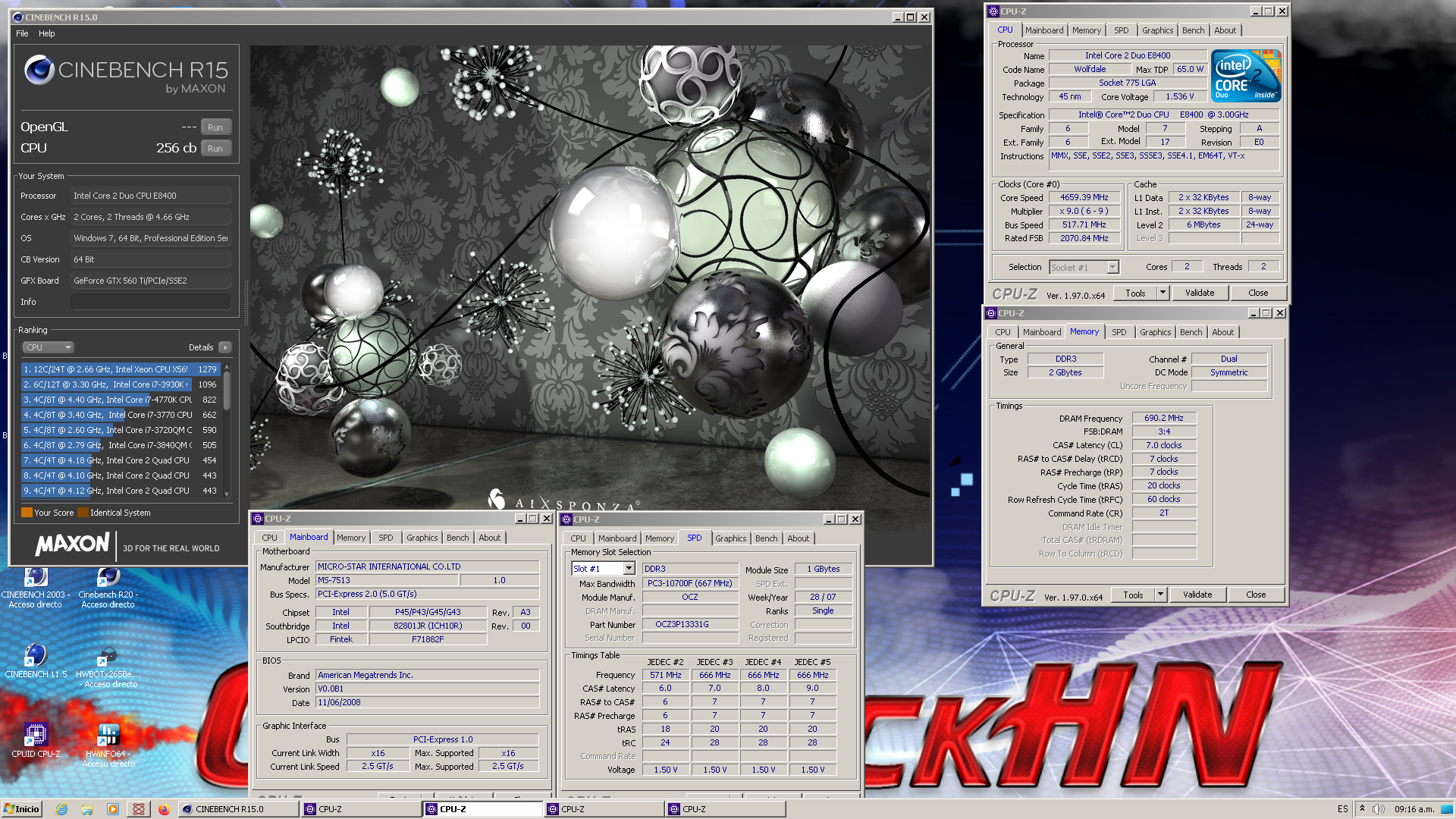This screenshot has width=1456, height=819.
Task: Click GFX Board value GeForce GTX 560 Ti
Action: [x=151, y=281]
